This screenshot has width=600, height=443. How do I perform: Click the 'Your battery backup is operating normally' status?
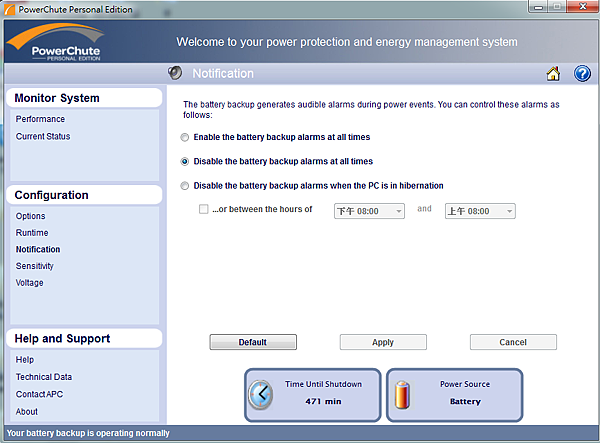point(88,433)
